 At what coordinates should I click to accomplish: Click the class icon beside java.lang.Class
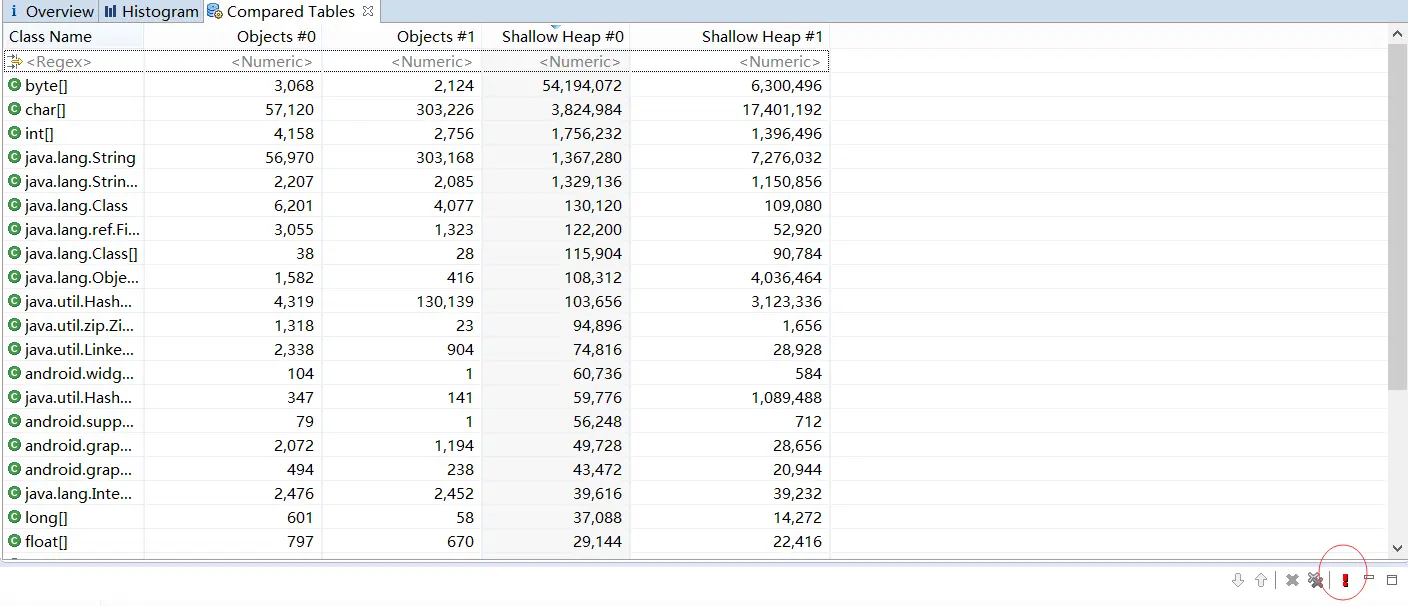pos(14,205)
